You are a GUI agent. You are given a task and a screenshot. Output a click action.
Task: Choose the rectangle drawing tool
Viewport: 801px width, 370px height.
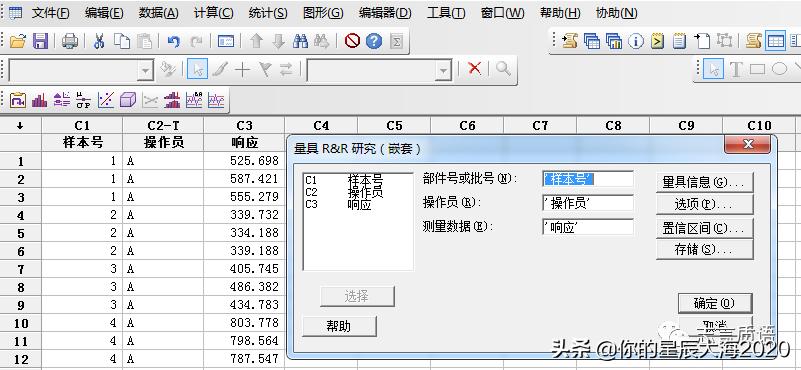[x=757, y=69]
